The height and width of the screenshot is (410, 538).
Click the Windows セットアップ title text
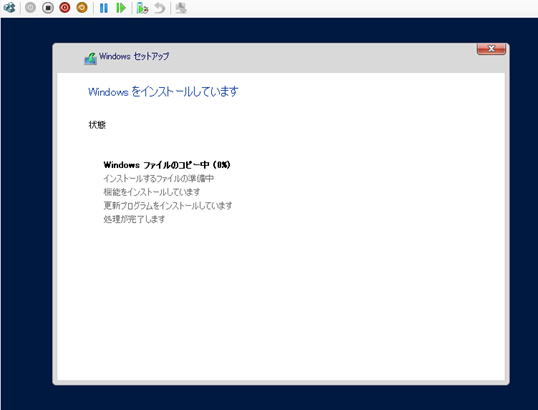click(134, 56)
